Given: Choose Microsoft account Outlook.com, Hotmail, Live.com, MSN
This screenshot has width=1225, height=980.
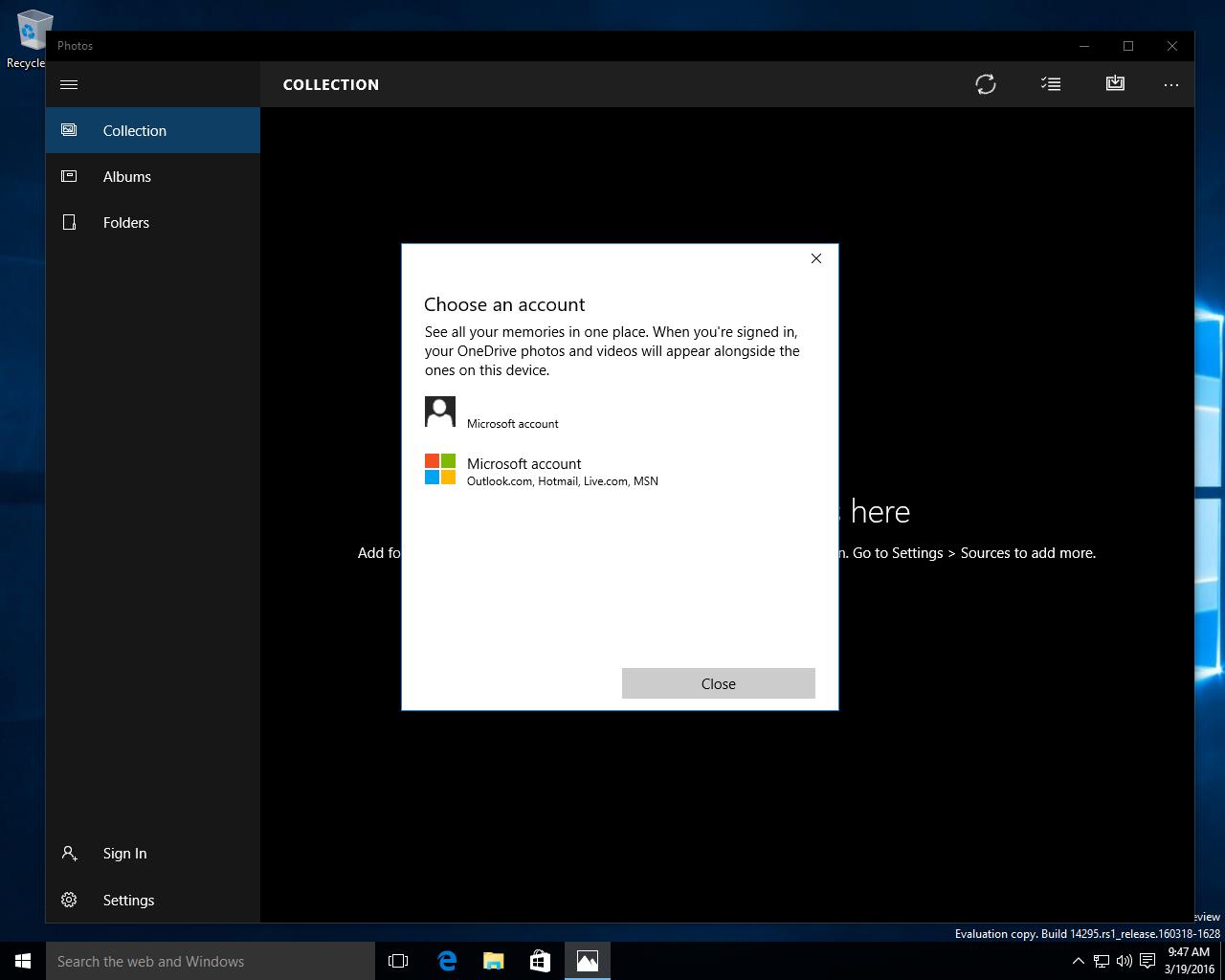Looking at the screenshot, I should coord(619,470).
